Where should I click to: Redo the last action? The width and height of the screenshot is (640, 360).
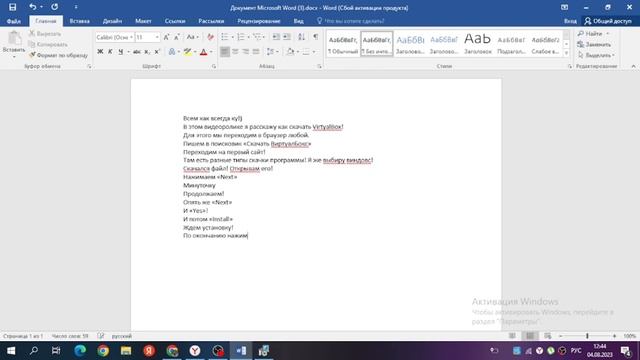click(x=54, y=7)
